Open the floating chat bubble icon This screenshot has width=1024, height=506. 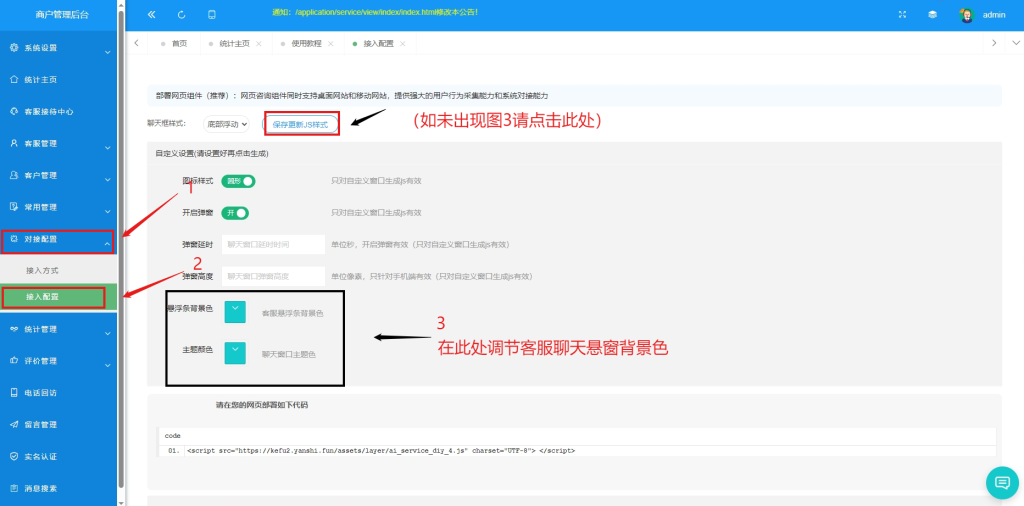(1002, 482)
